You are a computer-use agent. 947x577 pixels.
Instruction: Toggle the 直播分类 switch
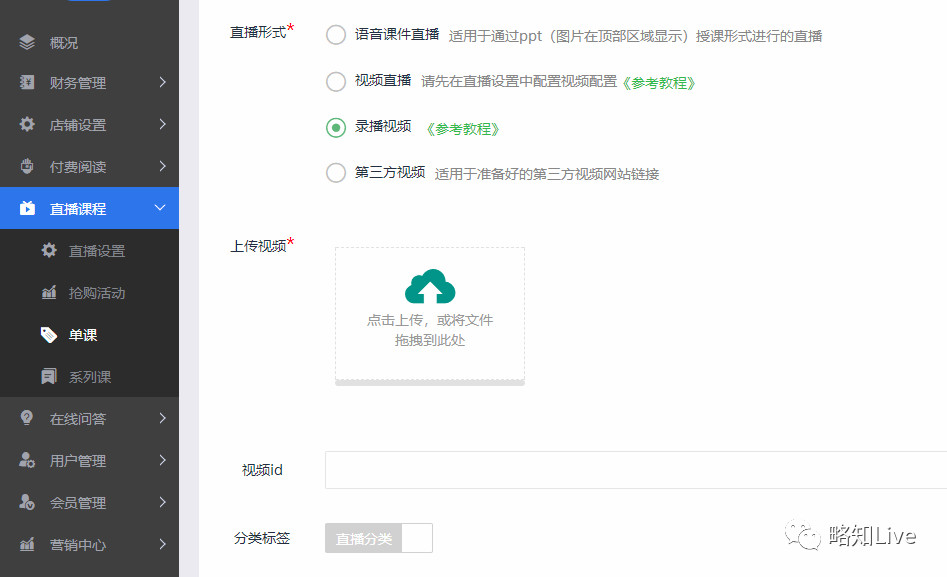(x=379, y=538)
